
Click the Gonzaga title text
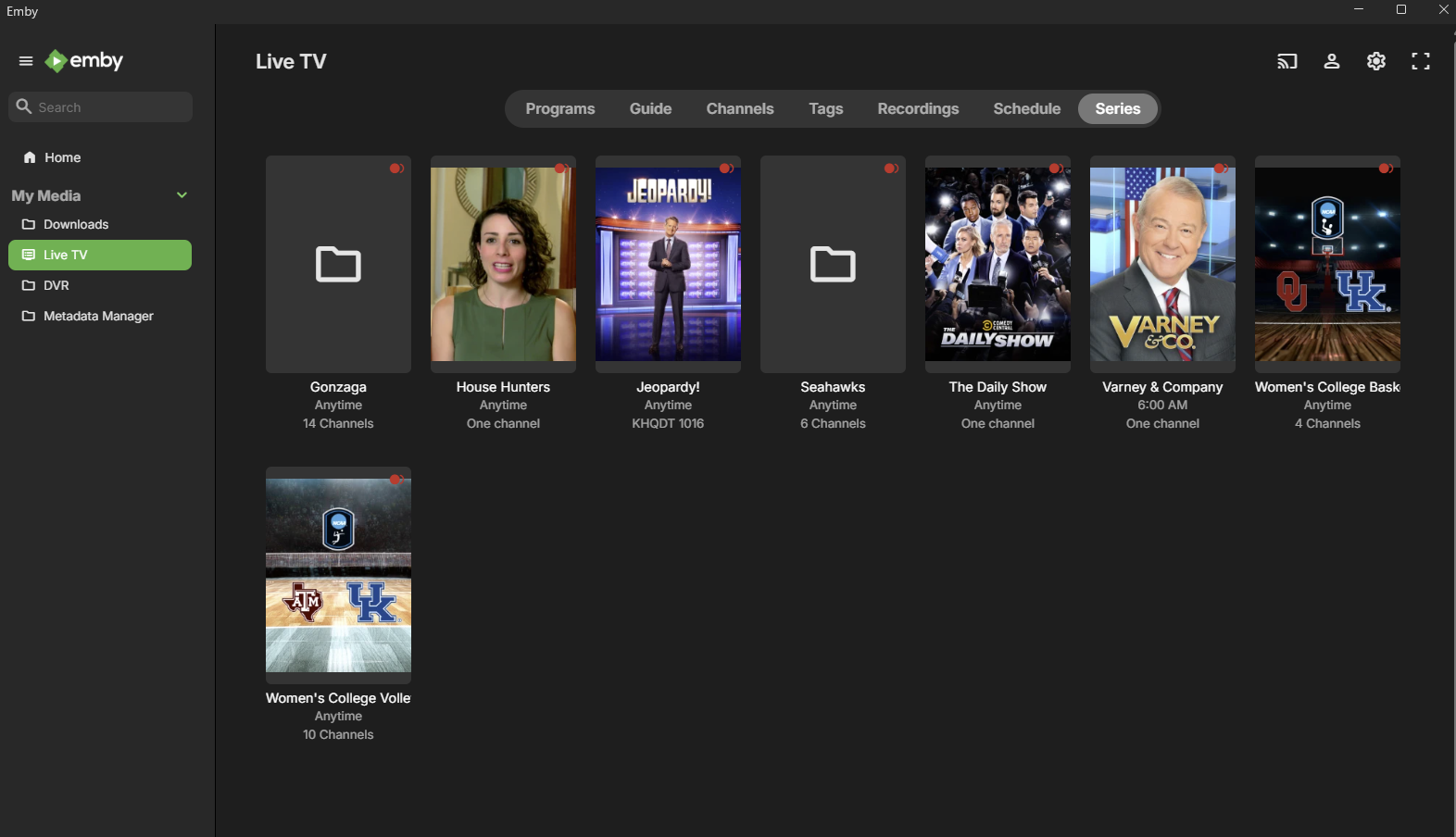(338, 387)
